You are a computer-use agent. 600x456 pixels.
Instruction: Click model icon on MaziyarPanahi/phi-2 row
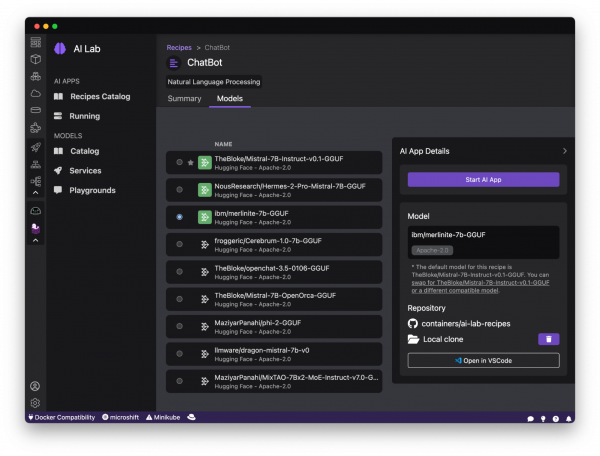[205, 327]
